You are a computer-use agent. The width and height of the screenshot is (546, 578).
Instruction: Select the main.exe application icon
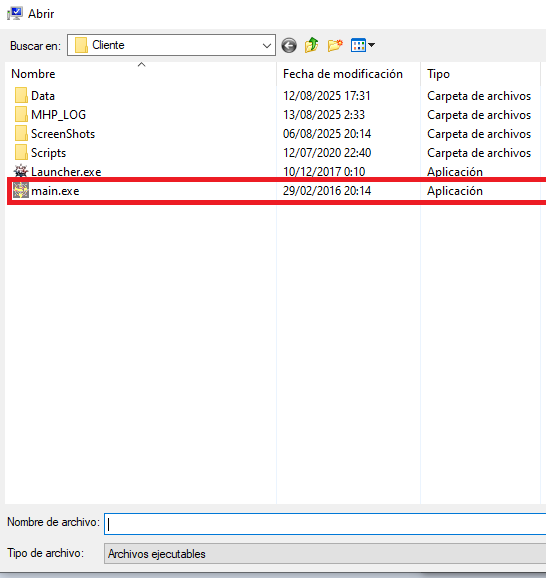click(21, 191)
